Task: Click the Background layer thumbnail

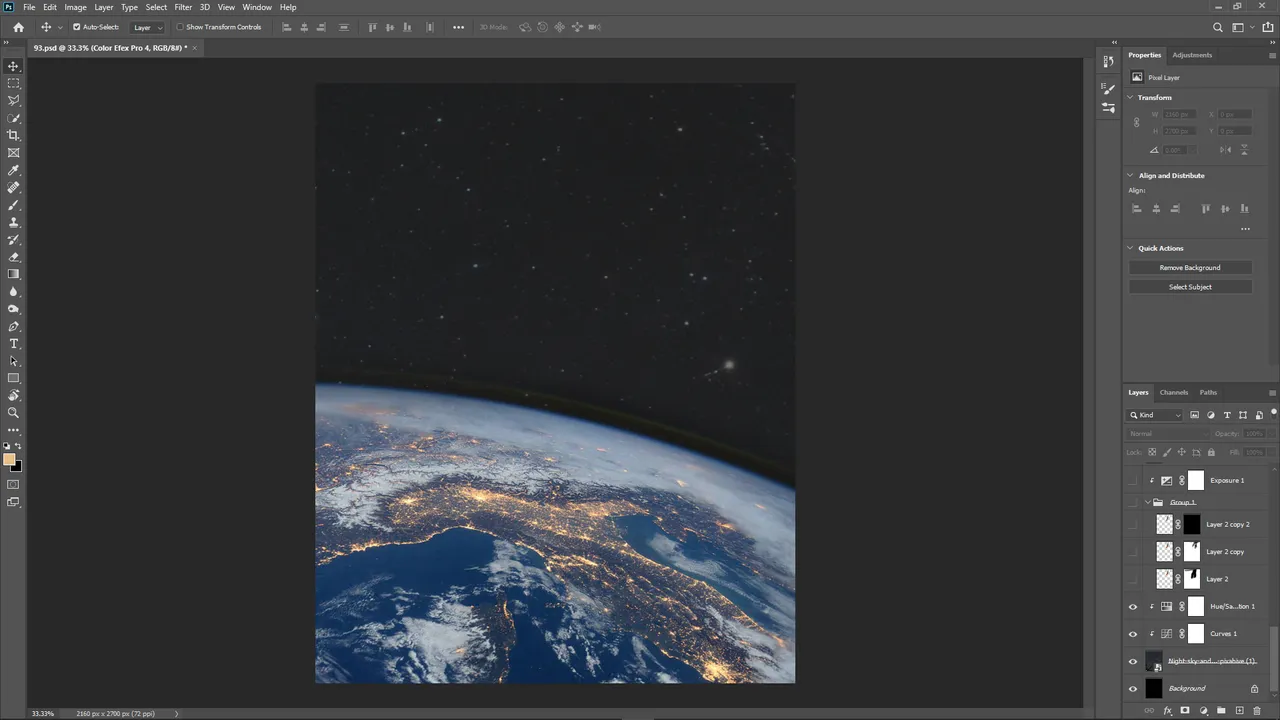Action: click(x=1154, y=689)
